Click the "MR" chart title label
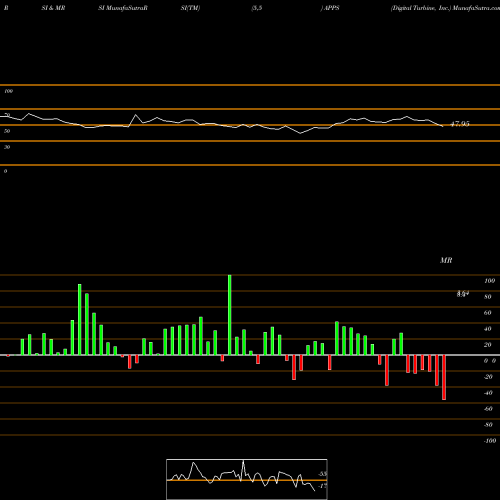The height and width of the screenshot is (500, 500). (446, 260)
